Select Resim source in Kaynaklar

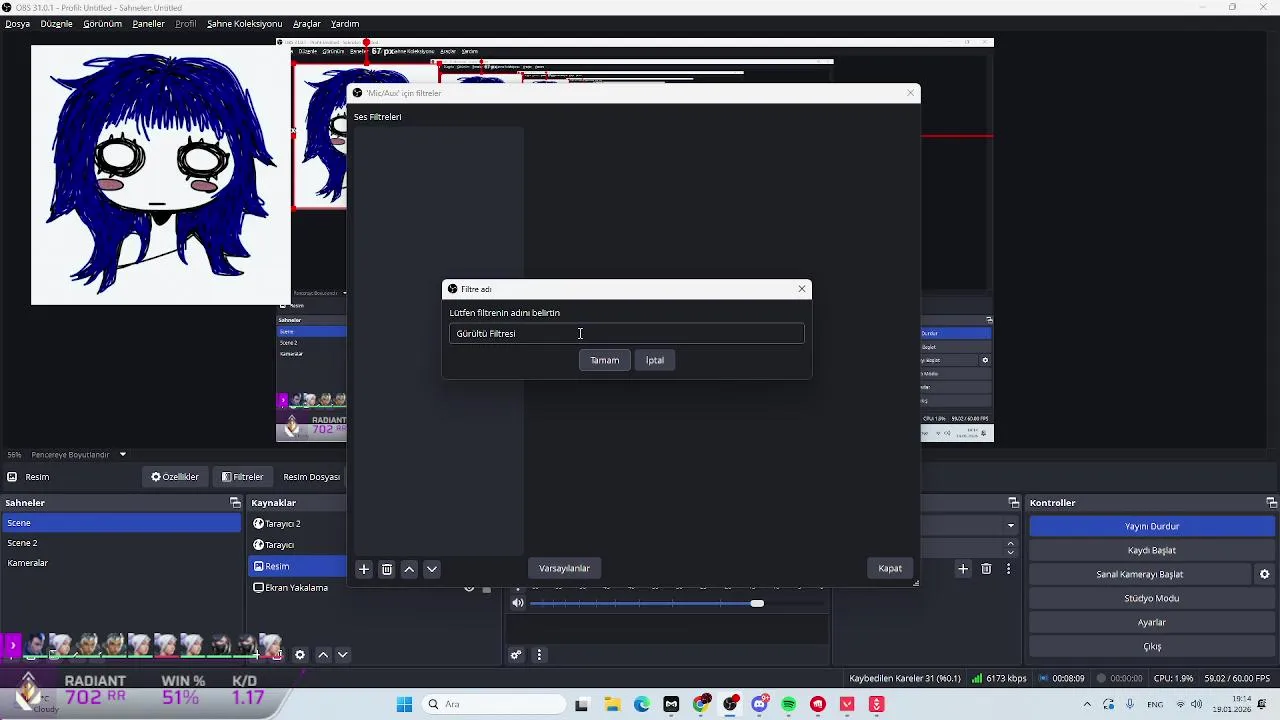point(298,566)
